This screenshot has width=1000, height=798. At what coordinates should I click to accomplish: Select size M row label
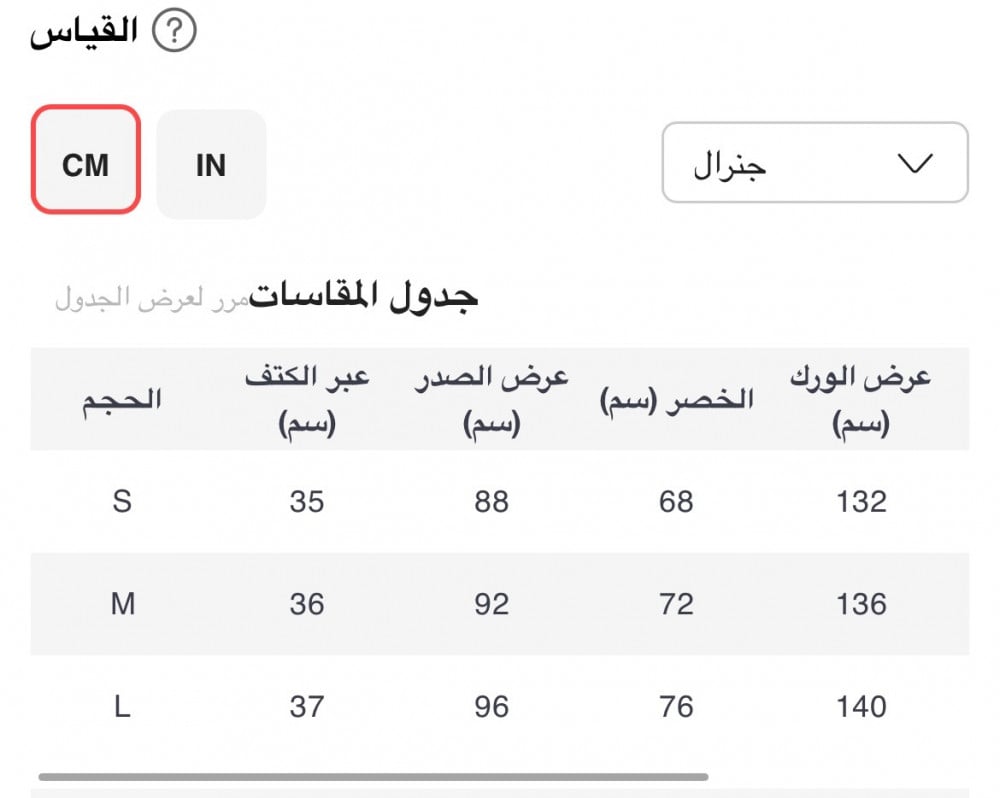pyautogui.click(x=122, y=603)
